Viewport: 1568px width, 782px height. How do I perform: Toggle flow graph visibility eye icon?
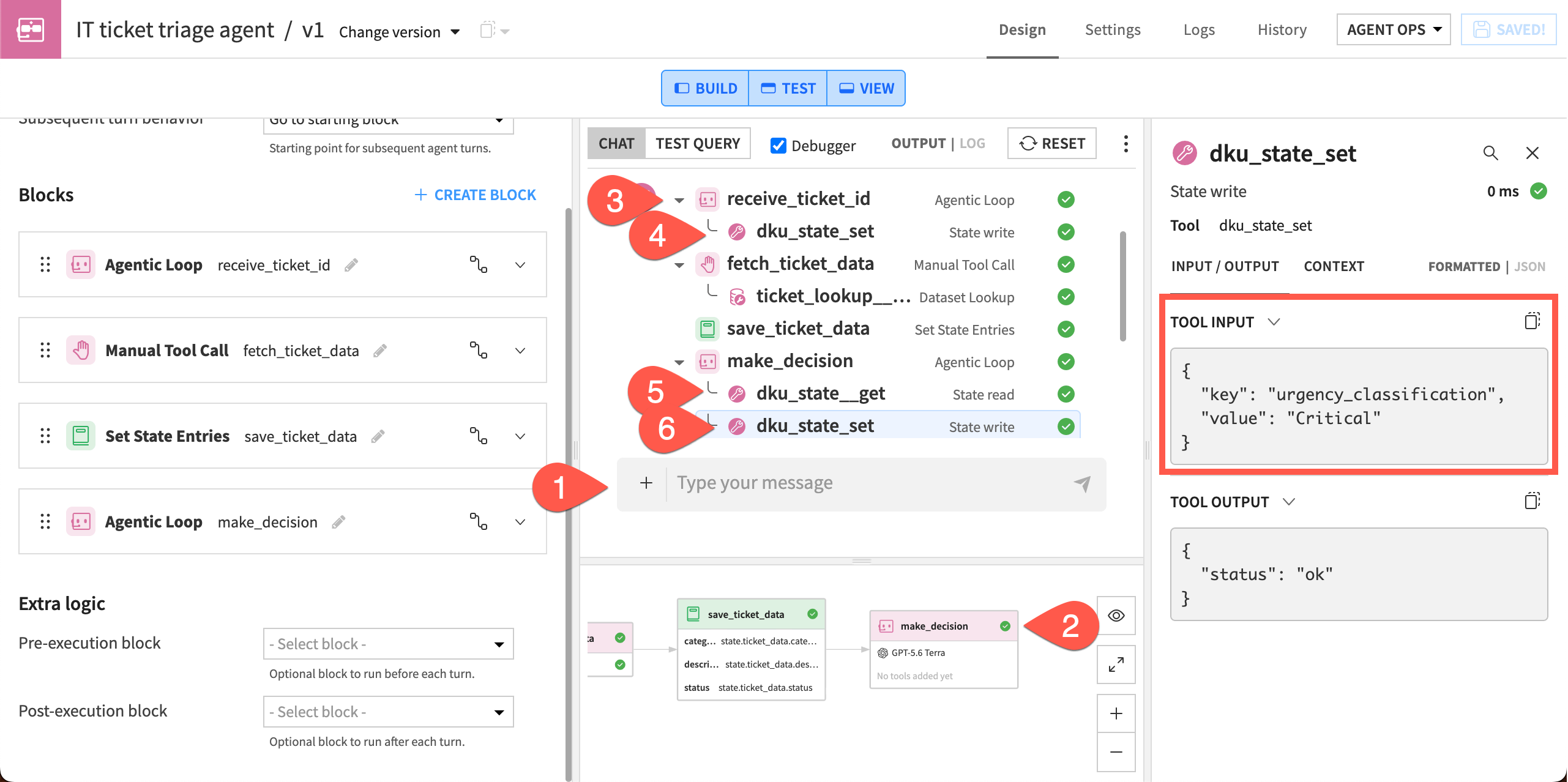(x=1116, y=616)
